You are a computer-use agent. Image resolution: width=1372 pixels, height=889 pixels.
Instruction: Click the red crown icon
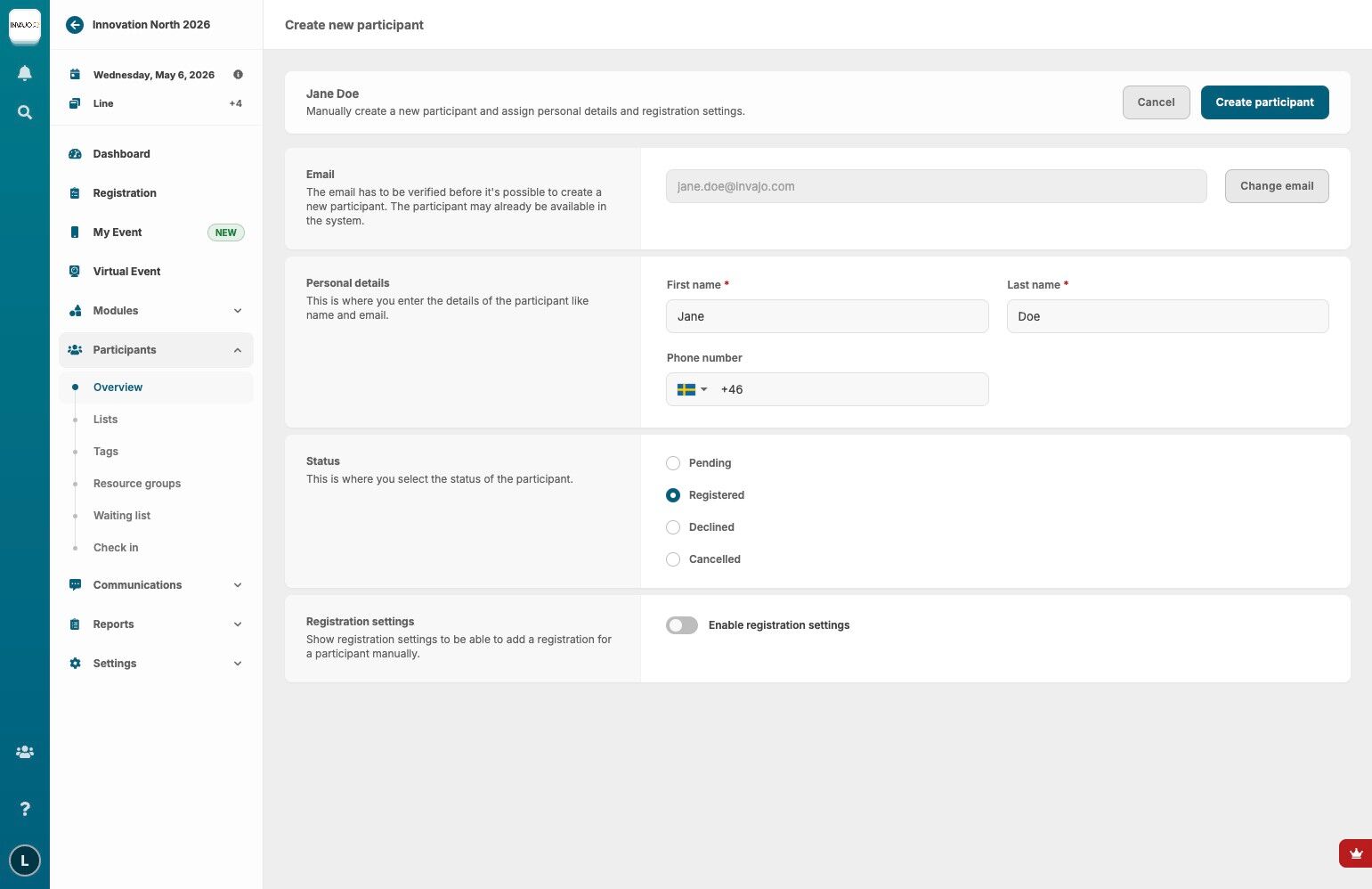pyautogui.click(x=1355, y=853)
